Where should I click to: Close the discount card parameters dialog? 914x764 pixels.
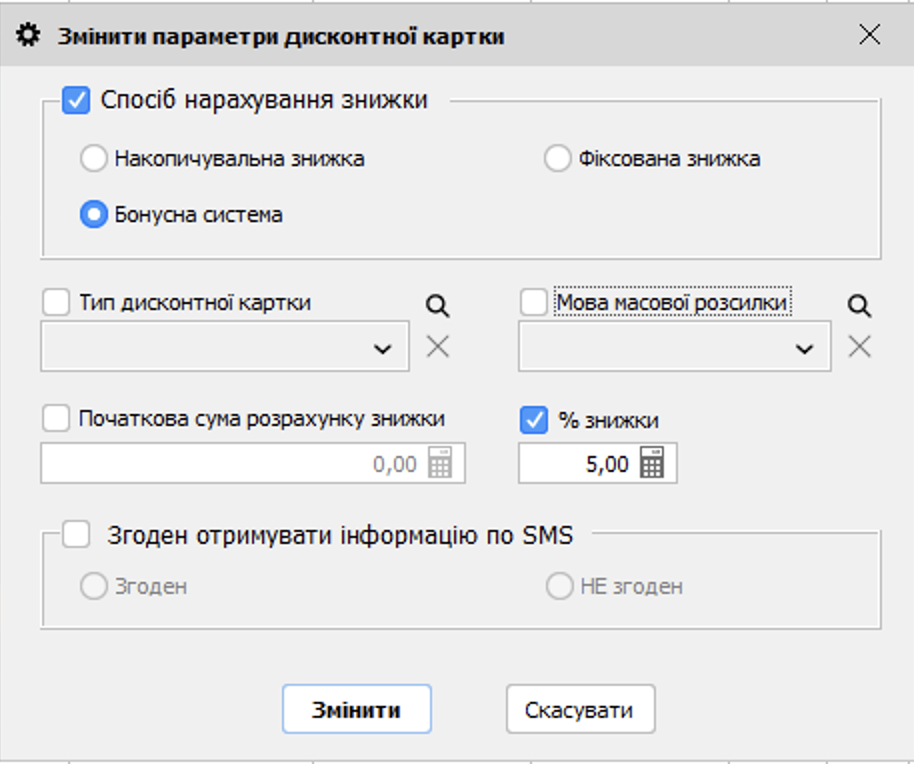(870, 35)
